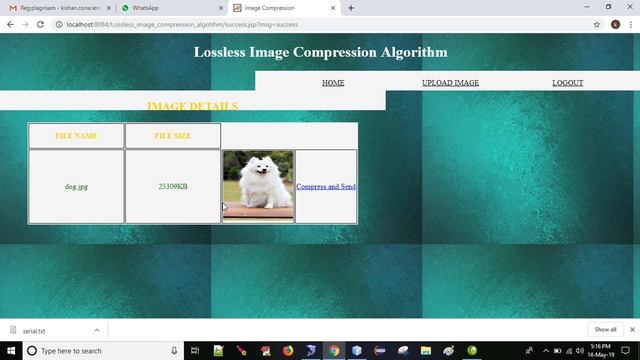Viewport: 640px width, 360px height.
Task: Click the Compress and Send link
Action: [326, 187]
